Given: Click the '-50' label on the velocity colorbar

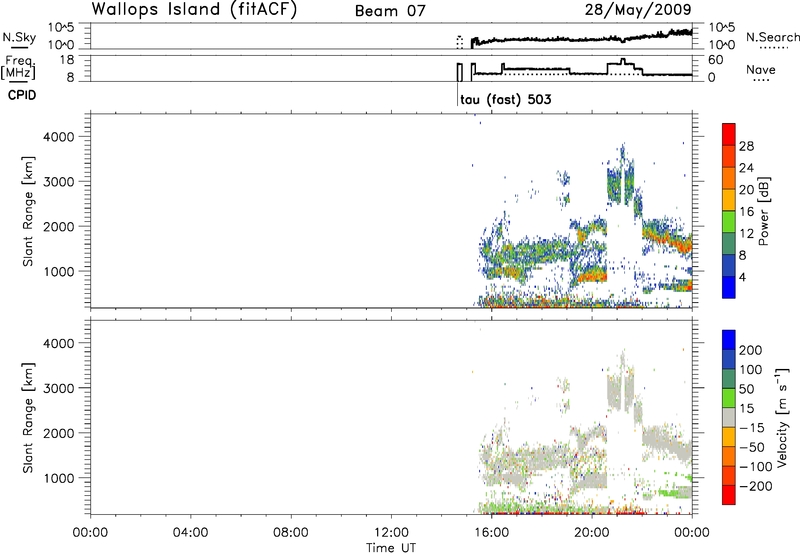Looking at the screenshot, I should (752, 447).
